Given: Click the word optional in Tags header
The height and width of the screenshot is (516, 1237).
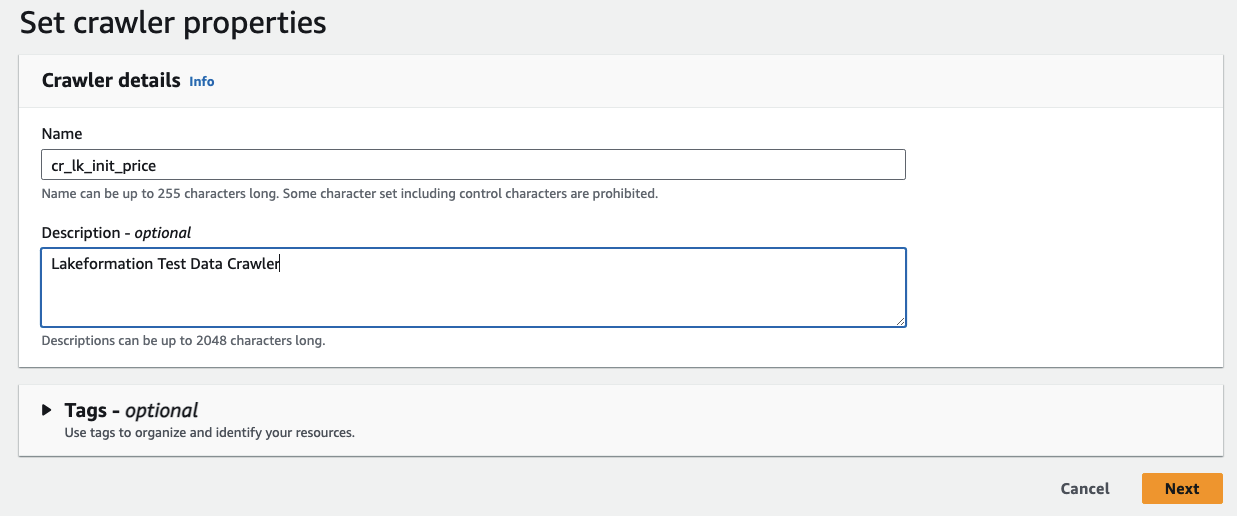Looking at the screenshot, I should pyautogui.click(x=161, y=410).
